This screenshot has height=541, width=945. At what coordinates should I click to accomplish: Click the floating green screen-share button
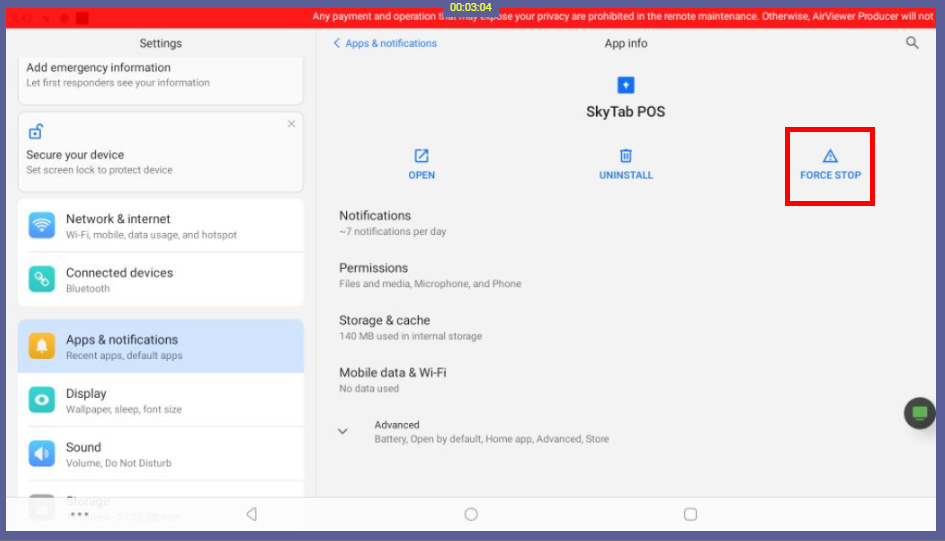pos(919,413)
